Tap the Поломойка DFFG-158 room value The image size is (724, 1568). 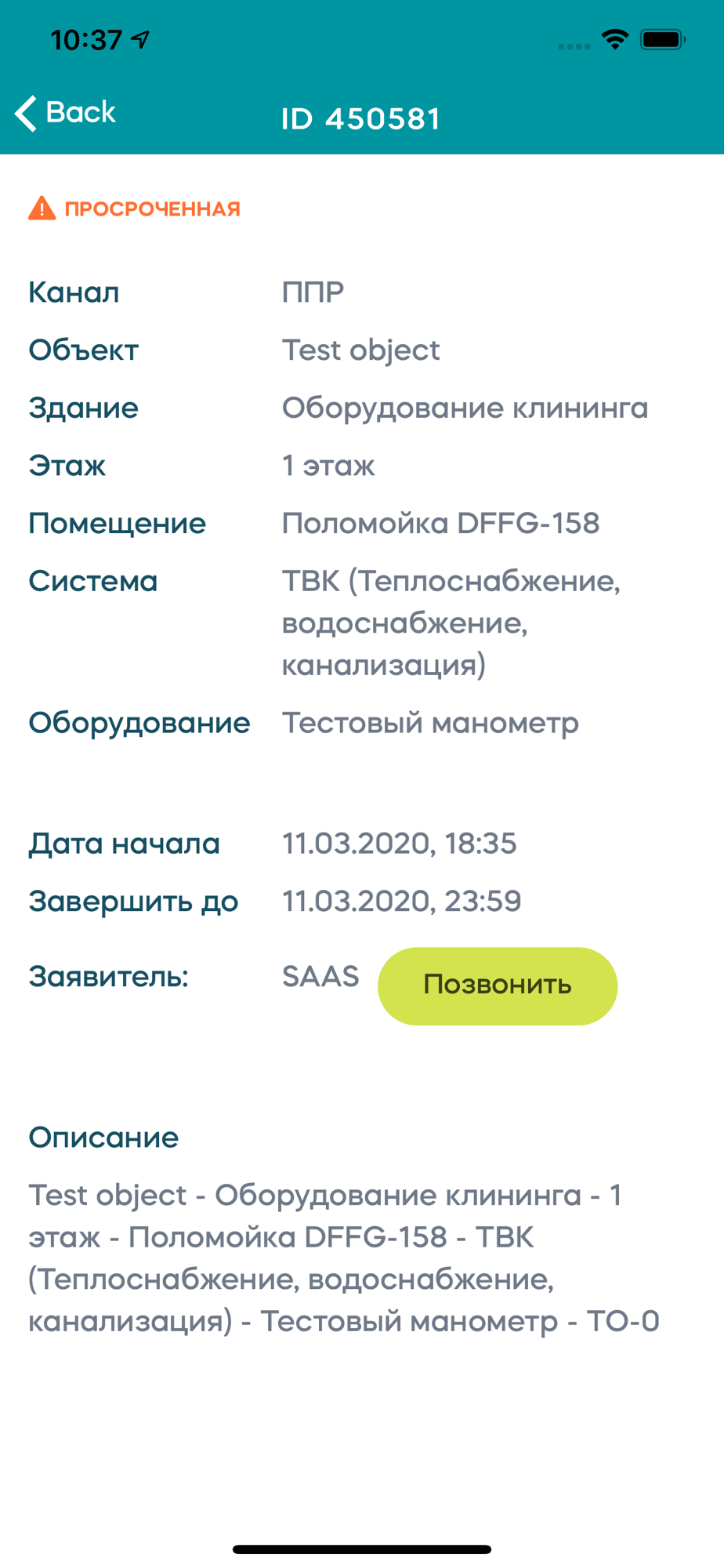click(x=440, y=524)
